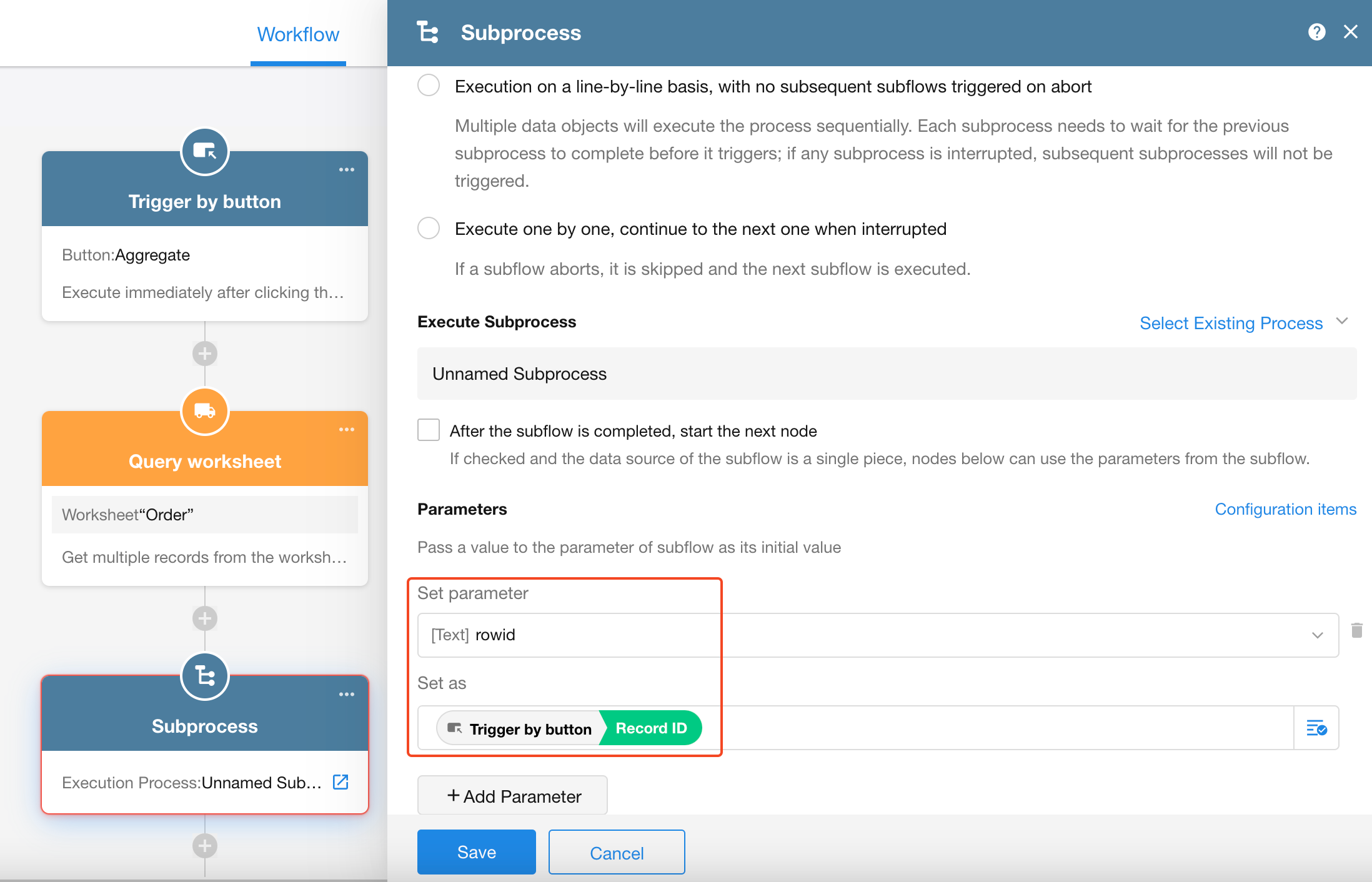1372x882 pixels.
Task: Check After the subflow is completed box
Action: [429, 430]
